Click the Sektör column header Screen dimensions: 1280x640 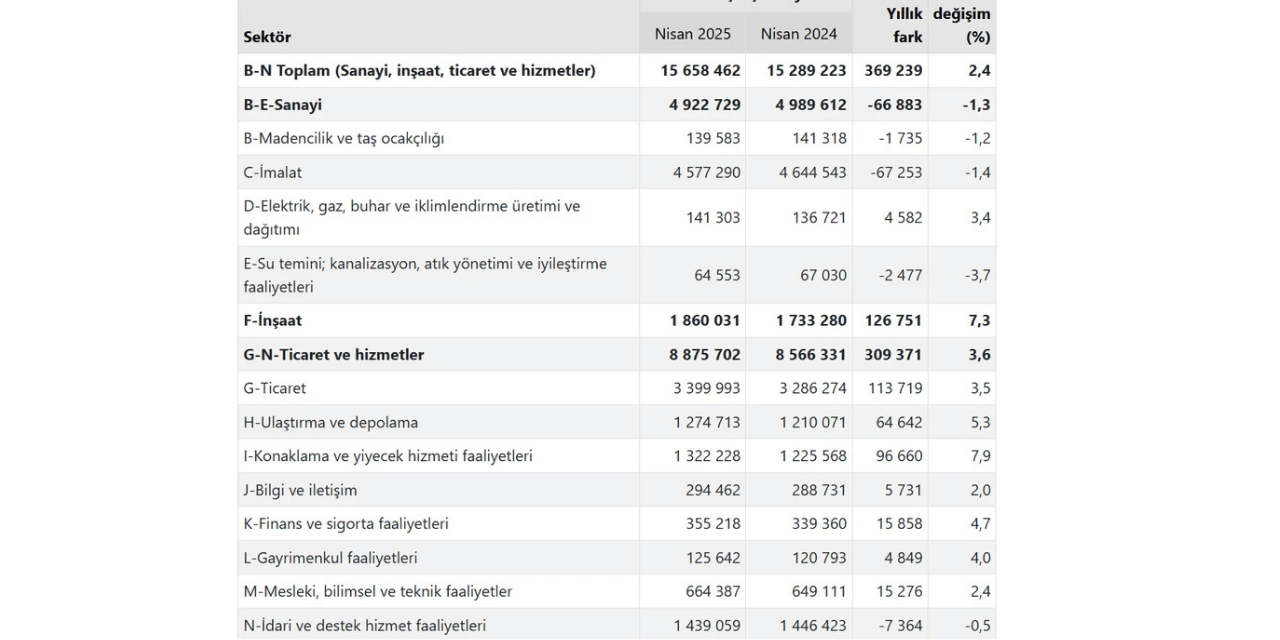268,37
